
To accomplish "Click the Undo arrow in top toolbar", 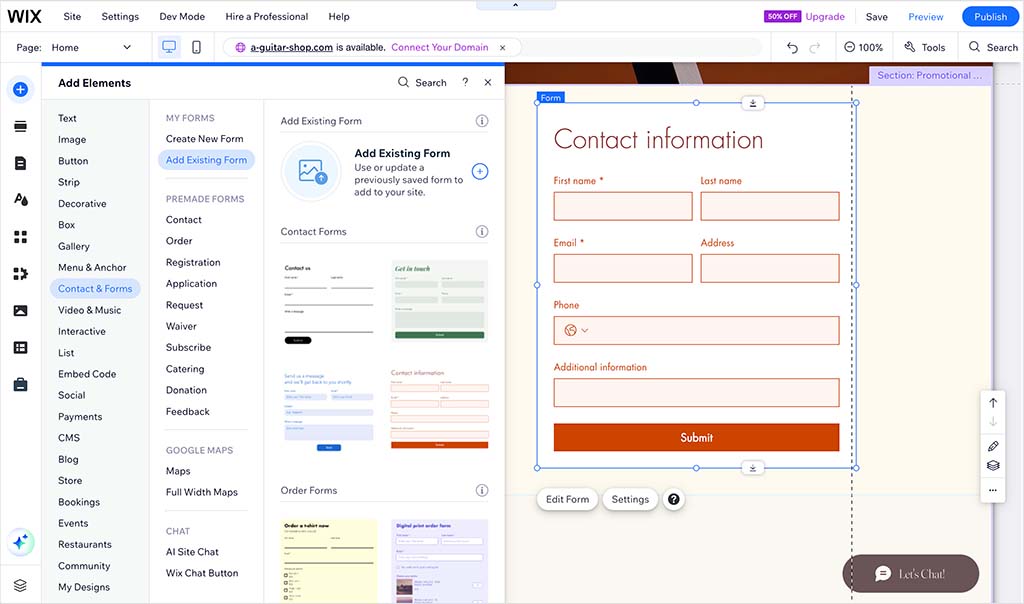I will click(x=792, y=47).
